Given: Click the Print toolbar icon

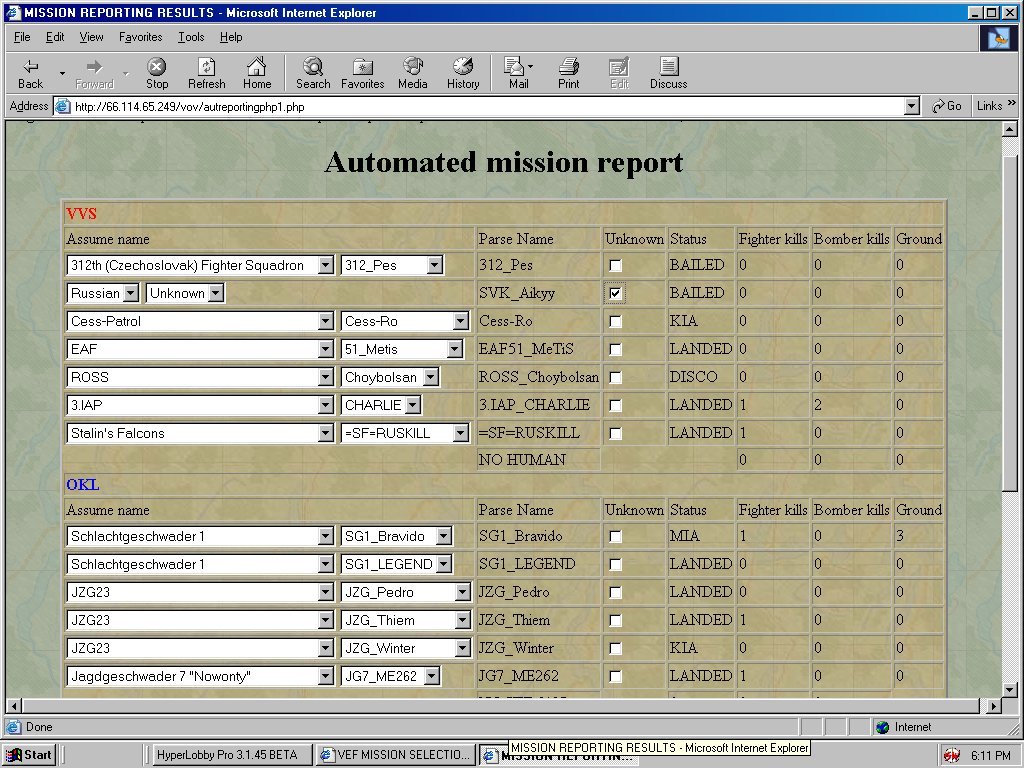Looking at the screenshot, I should [568, 67].
